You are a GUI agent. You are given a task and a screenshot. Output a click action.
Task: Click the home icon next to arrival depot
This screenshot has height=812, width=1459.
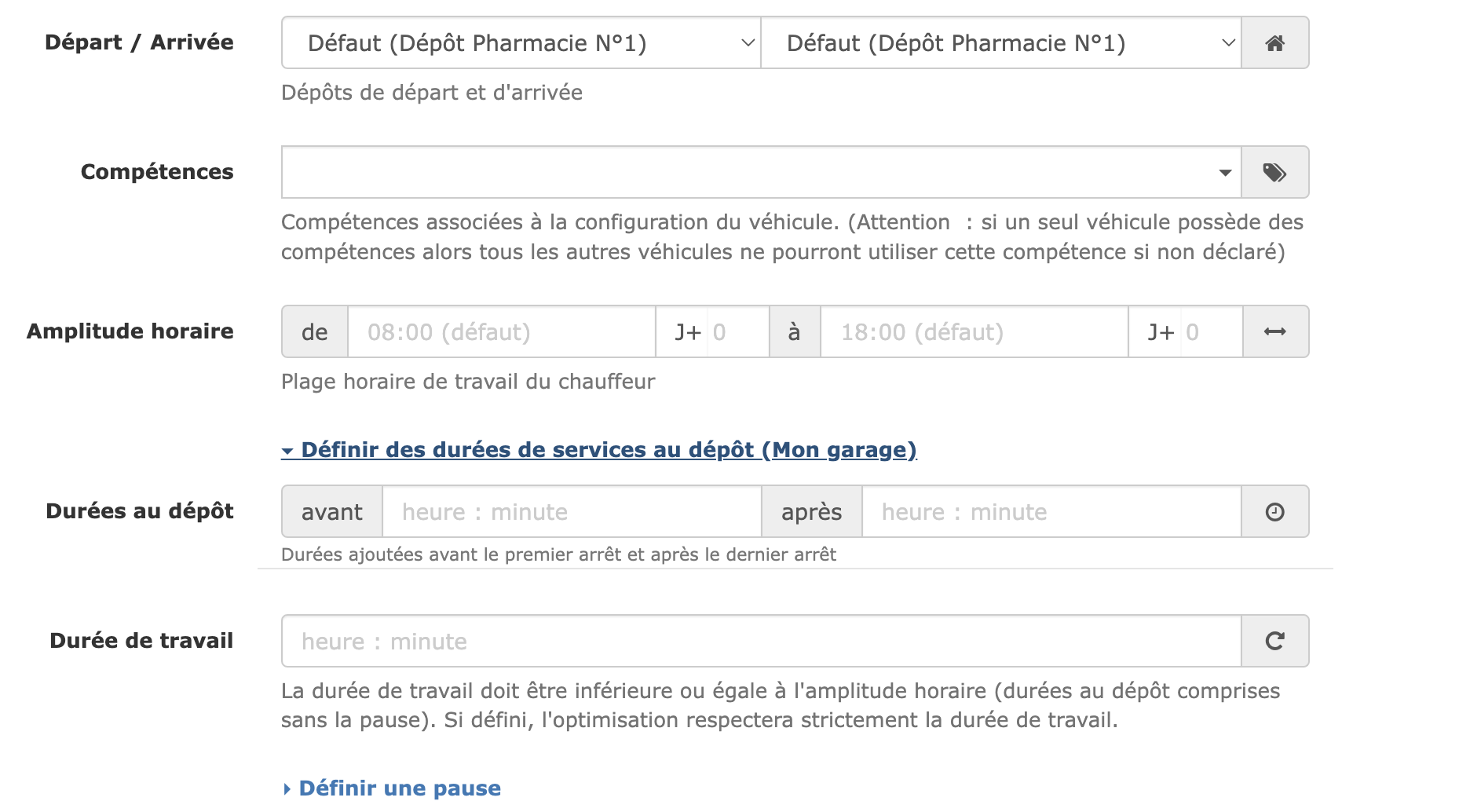click(1274, 43)
